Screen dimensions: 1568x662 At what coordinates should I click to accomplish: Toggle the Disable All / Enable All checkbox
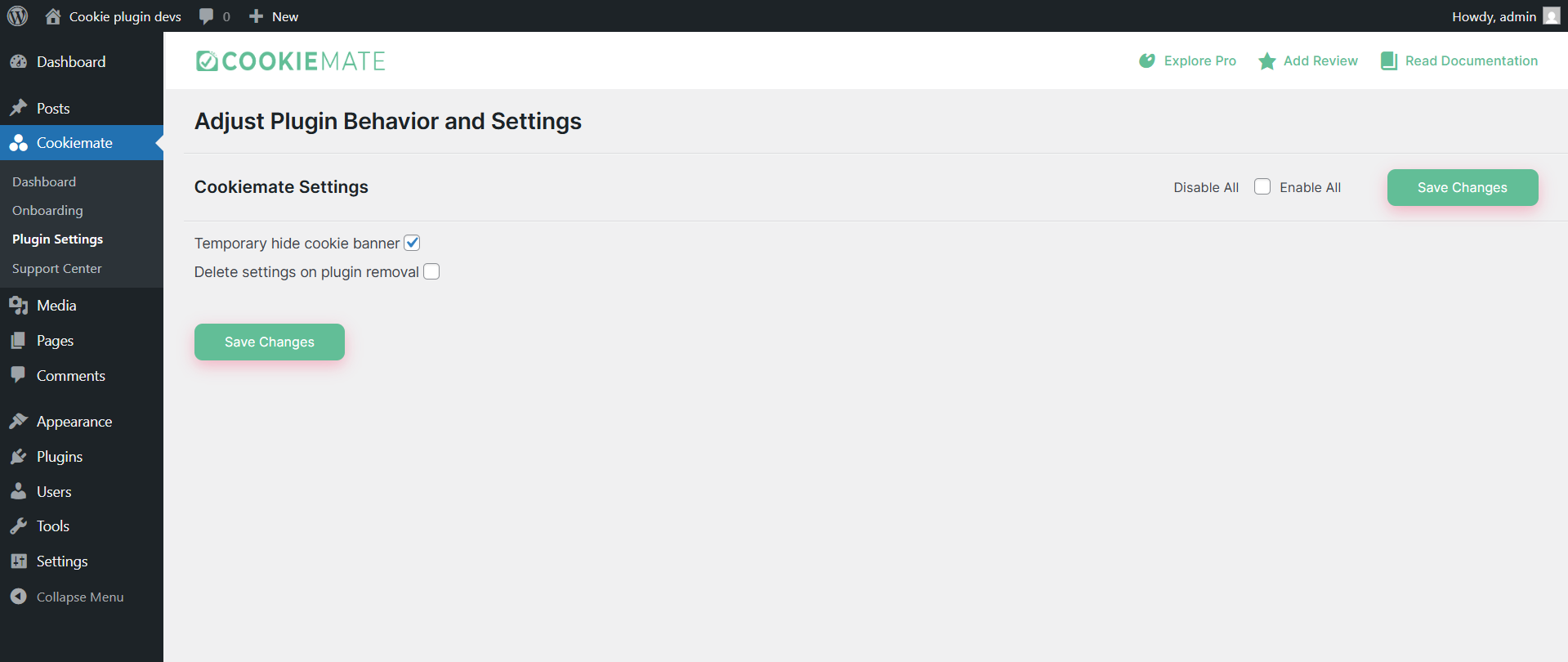click(1262, 187)
